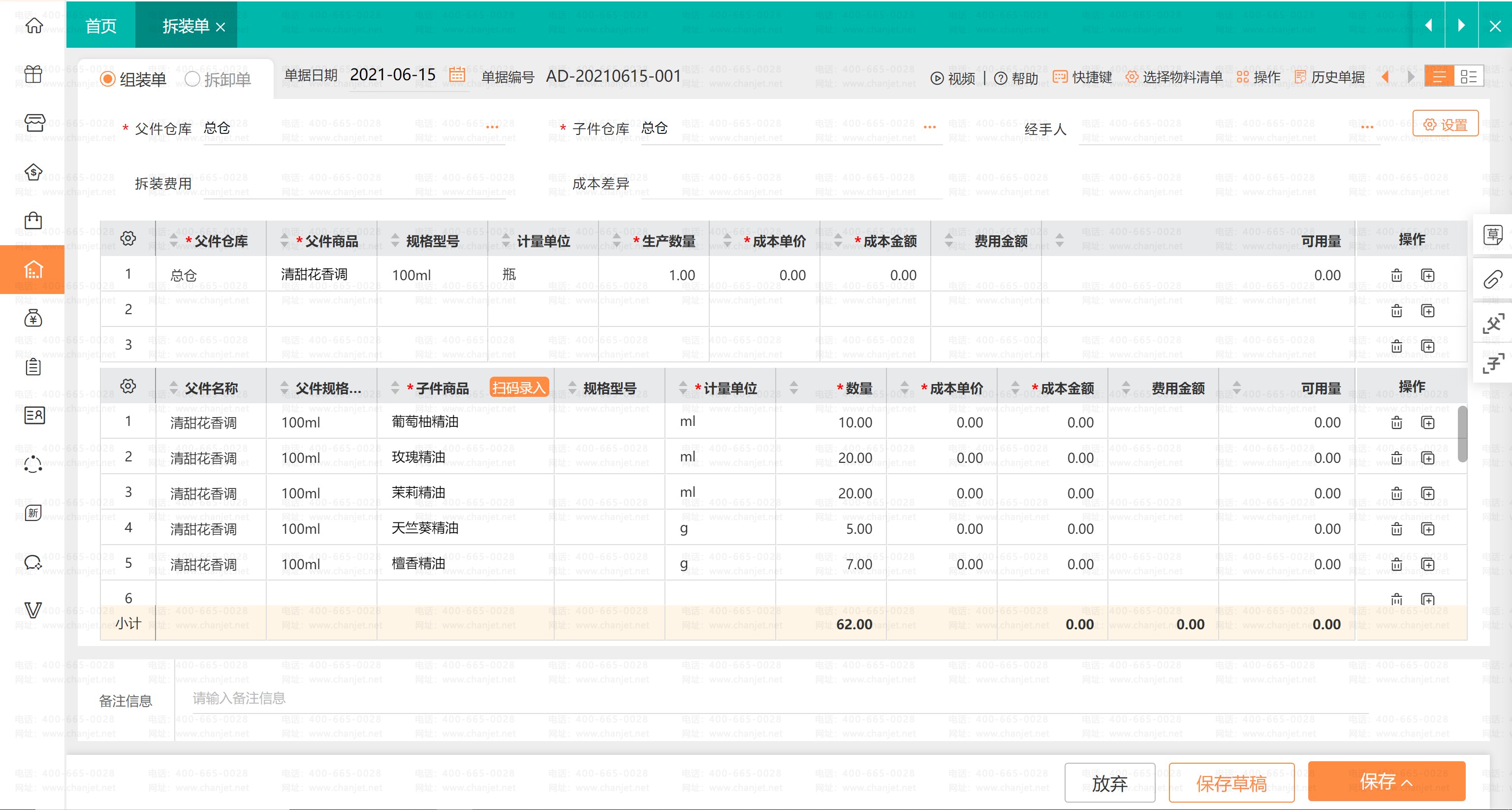Open the 帮助 help link
This screenshot has height=810, width=1512.
[x=1016, y=78]
